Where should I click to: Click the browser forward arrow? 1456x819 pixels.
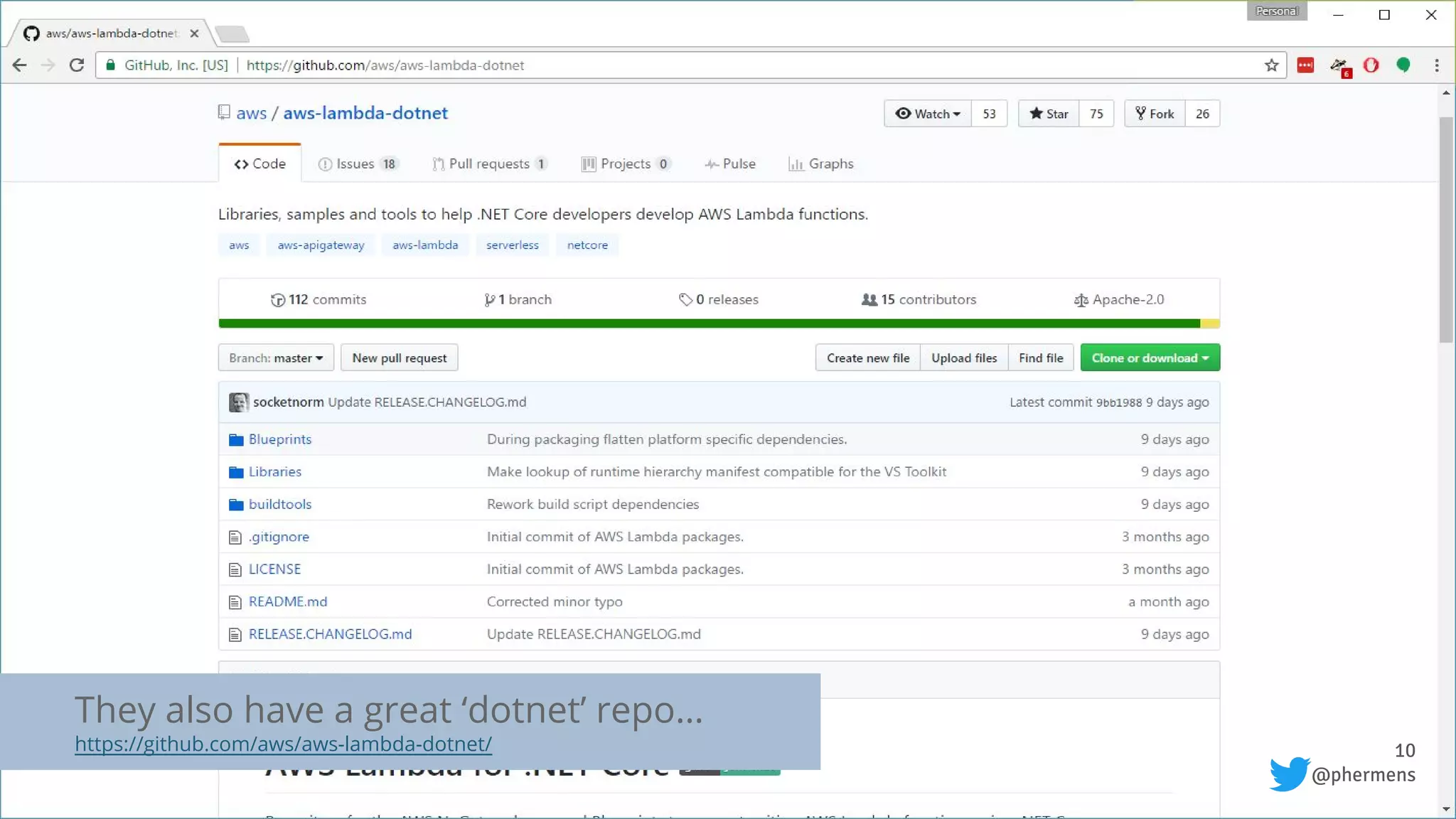(48, 65)
